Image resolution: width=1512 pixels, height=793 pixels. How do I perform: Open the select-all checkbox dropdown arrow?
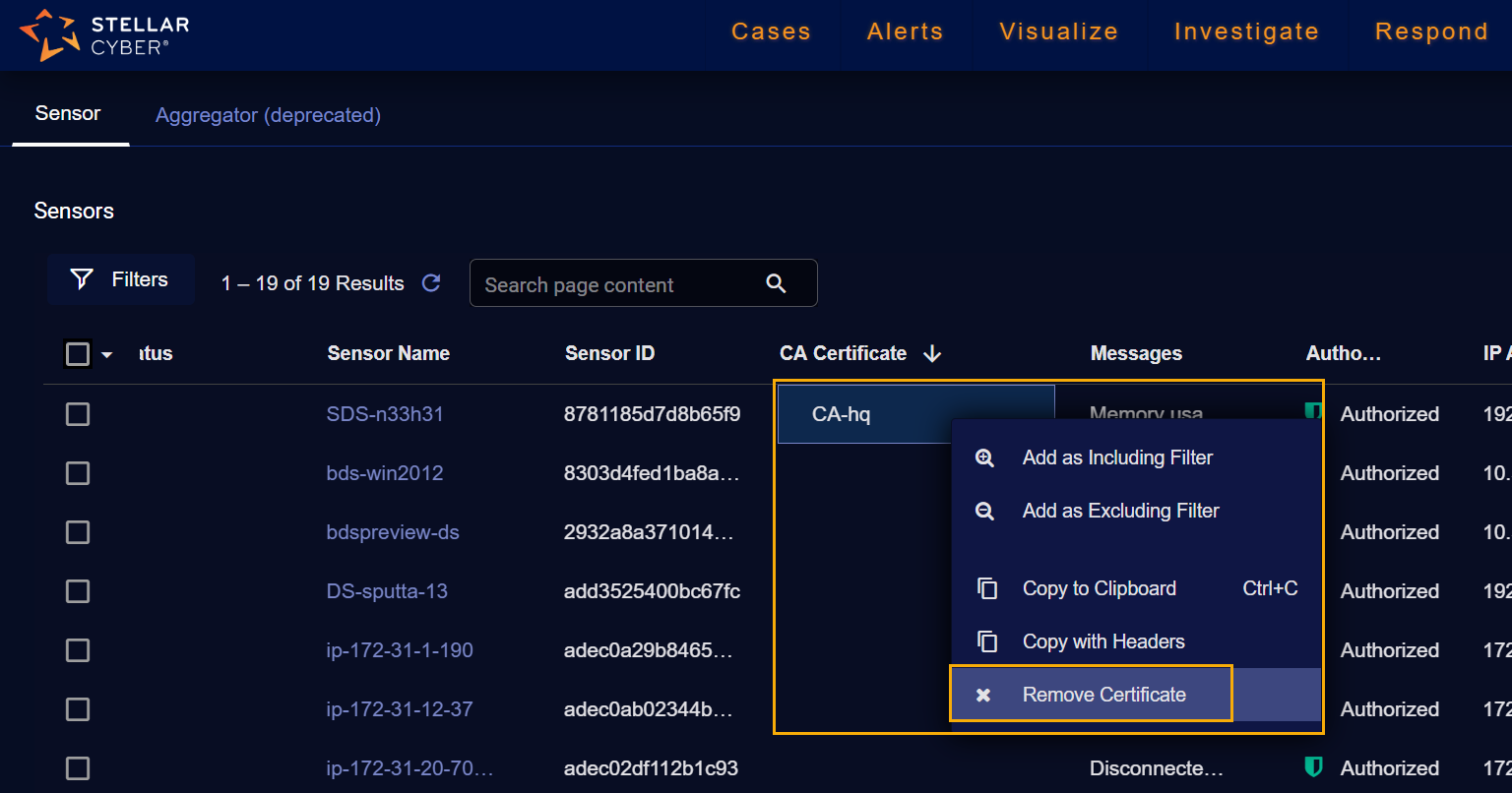click(107, 354)
